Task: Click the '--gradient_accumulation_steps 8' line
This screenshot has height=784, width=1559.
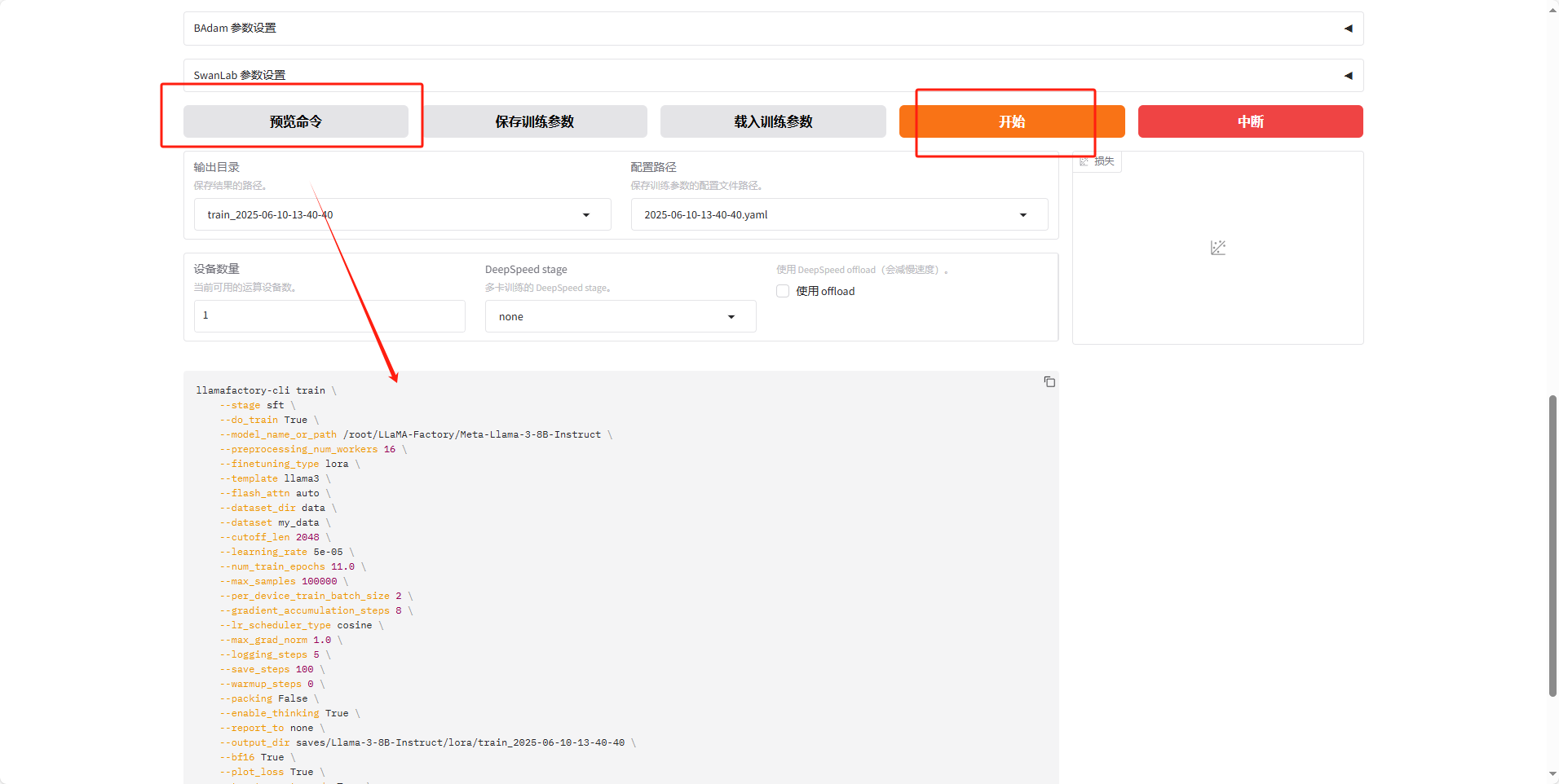Action: [316, 610]
